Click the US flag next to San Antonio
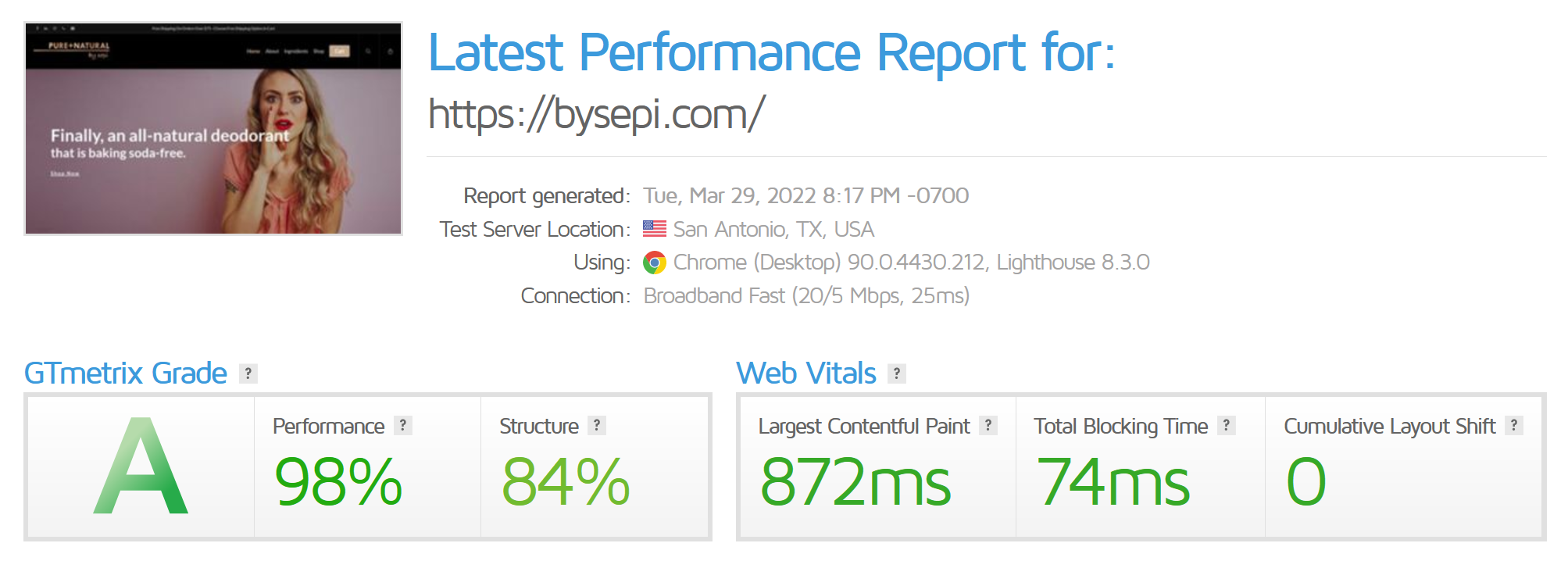Screen dimensions: 1568x561 653,228
